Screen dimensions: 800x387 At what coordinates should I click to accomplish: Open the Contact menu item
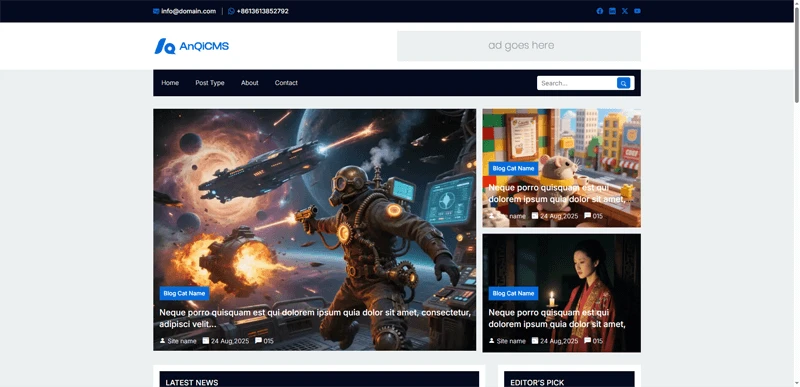click(x=286, y=83)
